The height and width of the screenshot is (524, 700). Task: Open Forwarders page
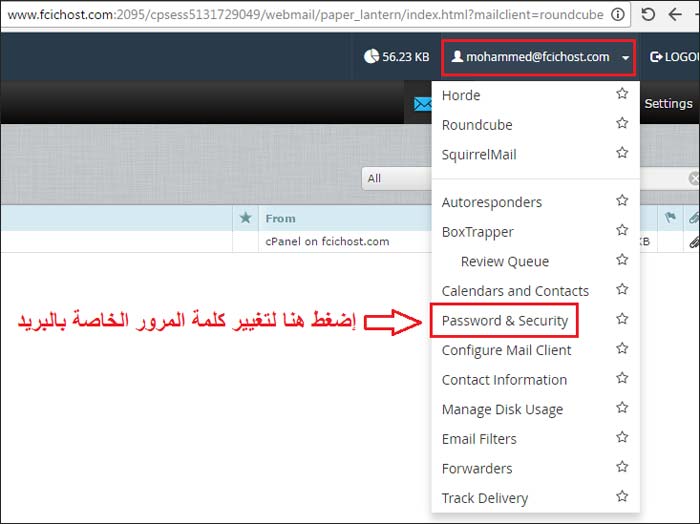tap(477, 469)
